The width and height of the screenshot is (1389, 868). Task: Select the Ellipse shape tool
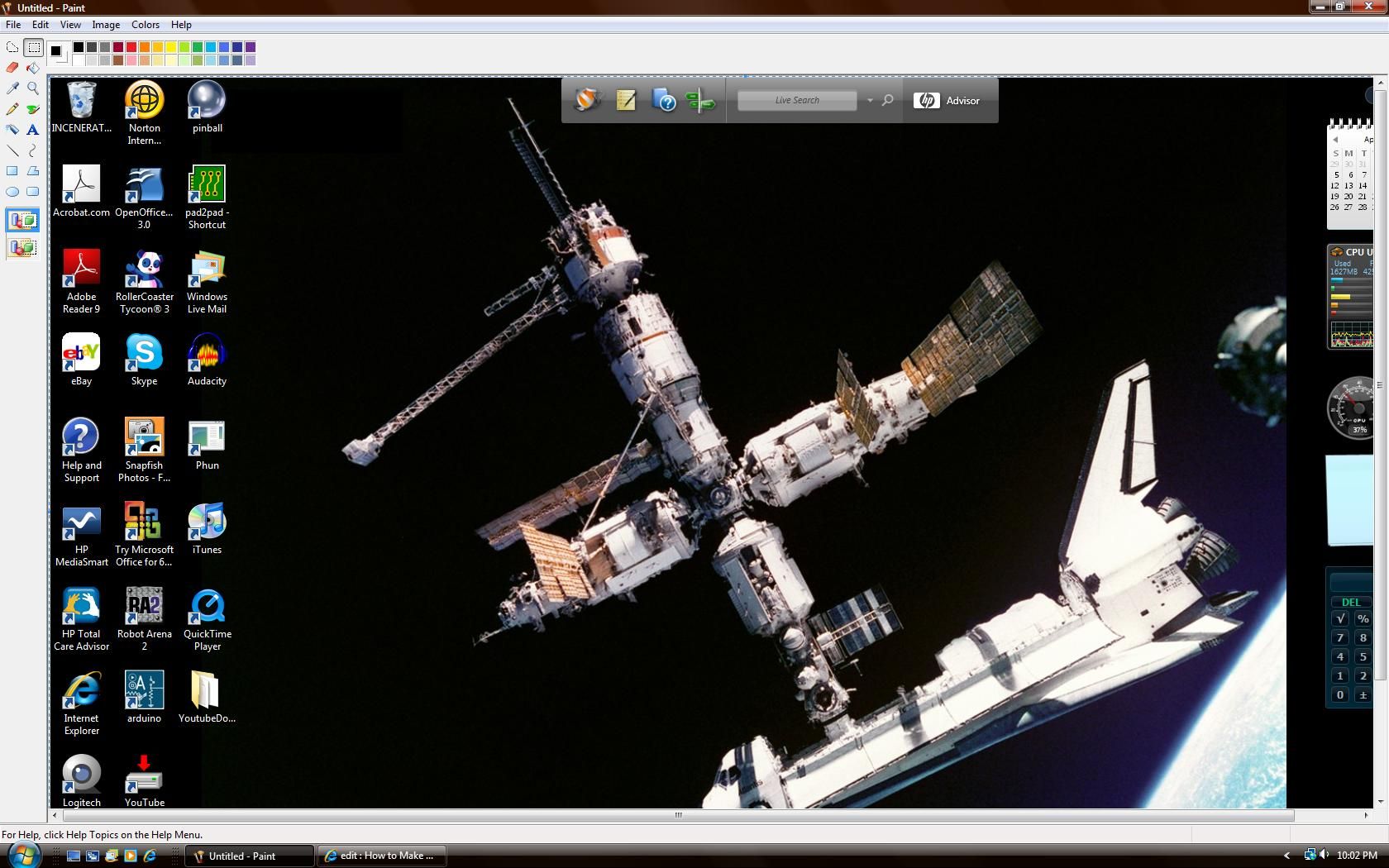(x=12, y=192)
